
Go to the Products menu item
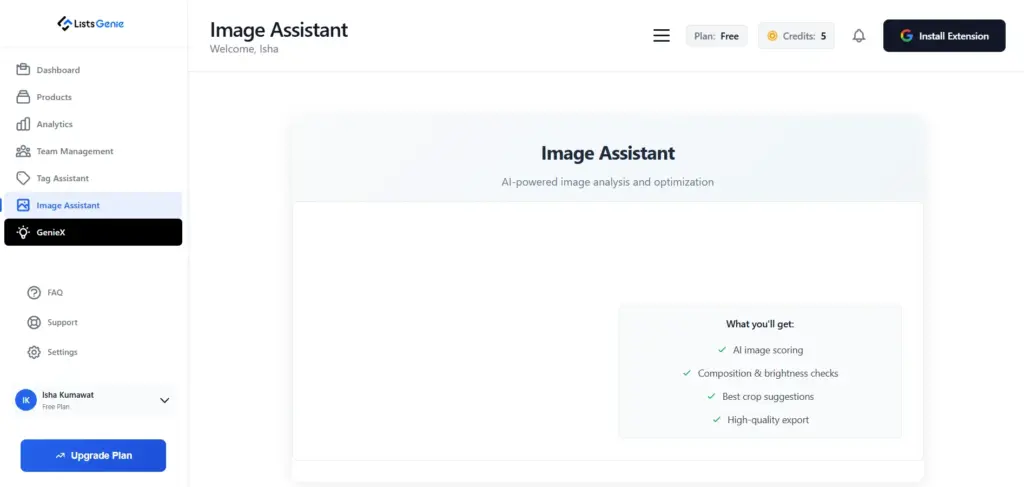coord(93,97)
